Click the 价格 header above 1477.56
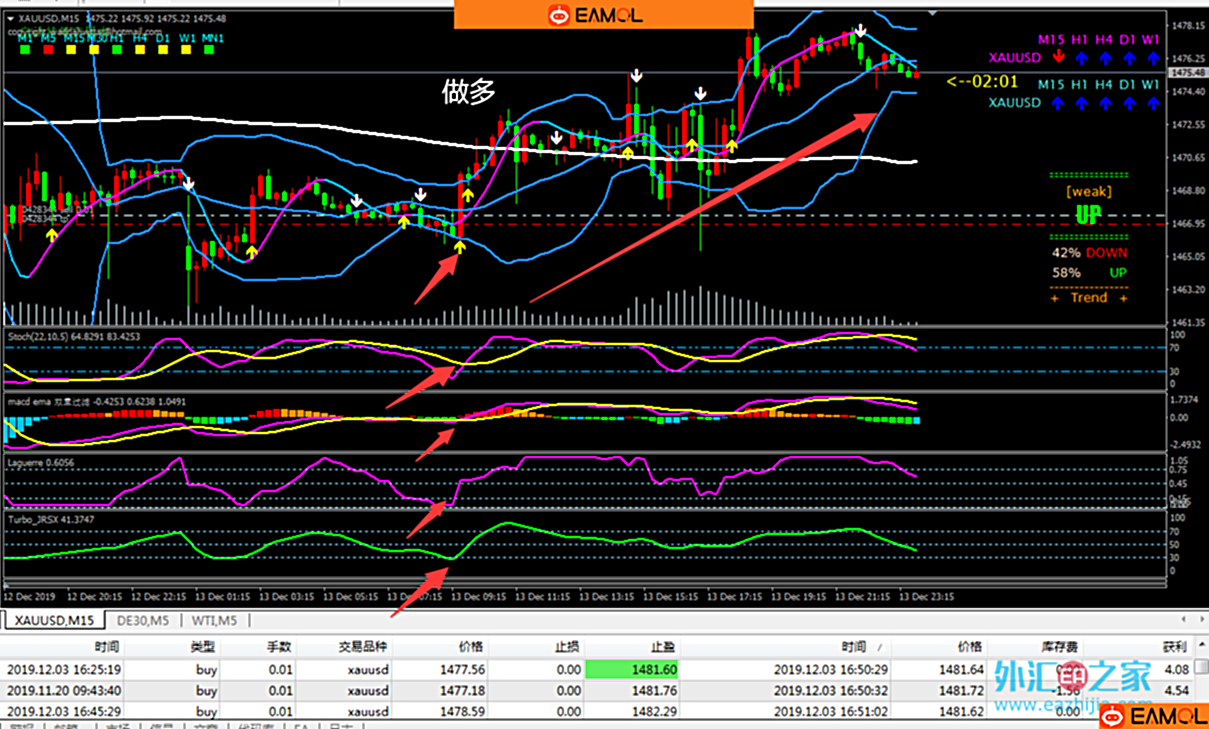The image size is (1209, 729). pyautogui.click(x=470, y=647)
